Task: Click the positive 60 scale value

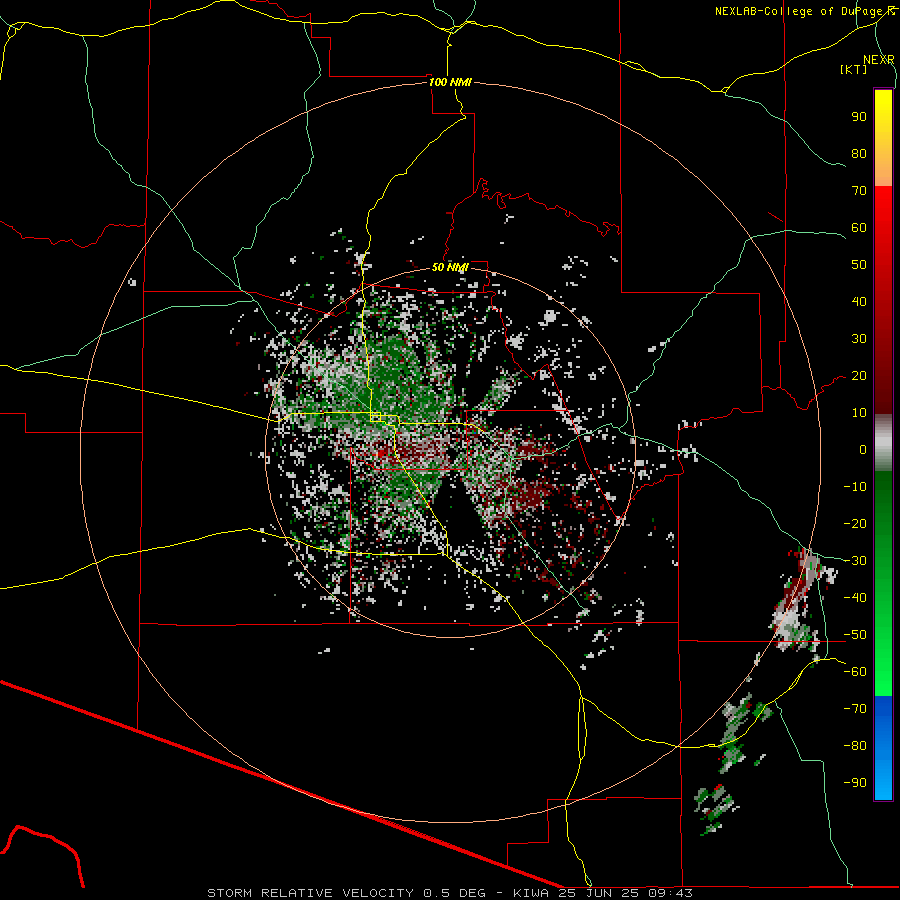Action: (859, 227)
